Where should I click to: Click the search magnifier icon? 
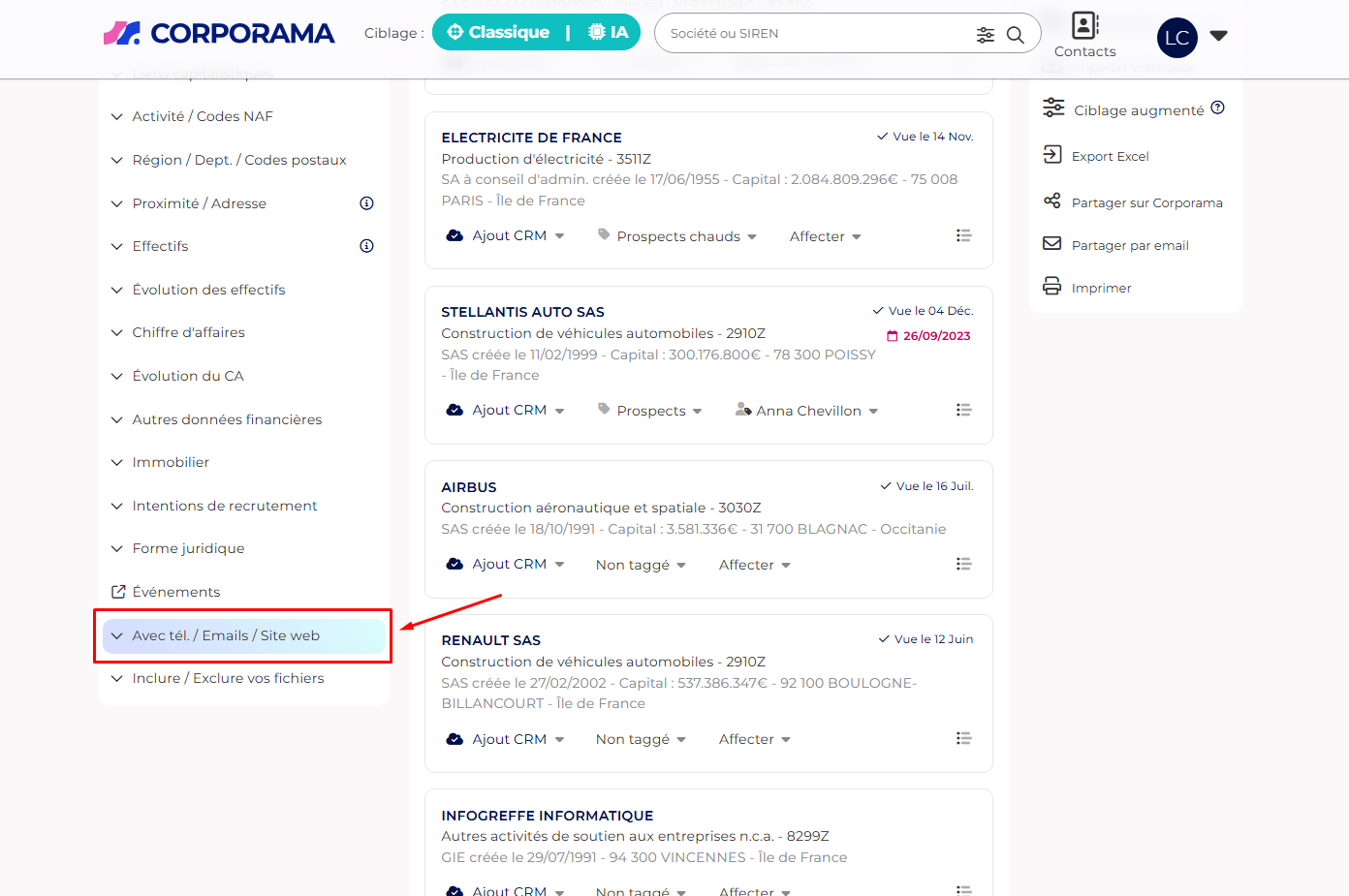point(1015,35)
